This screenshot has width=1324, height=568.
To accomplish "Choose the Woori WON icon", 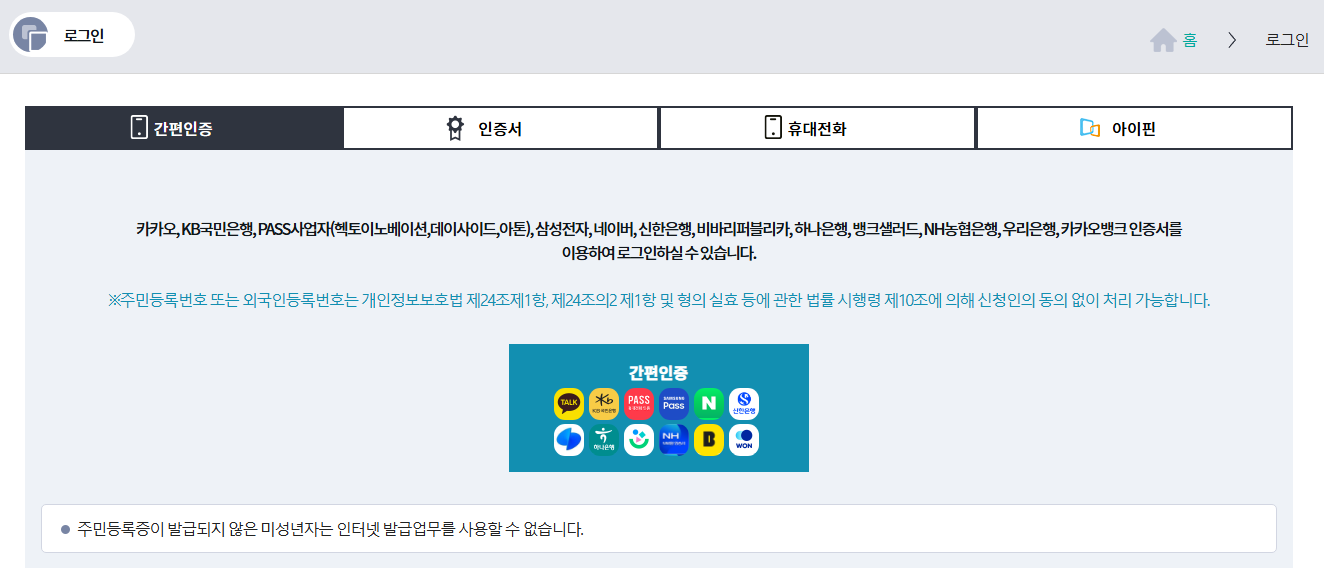I will 744,440.
